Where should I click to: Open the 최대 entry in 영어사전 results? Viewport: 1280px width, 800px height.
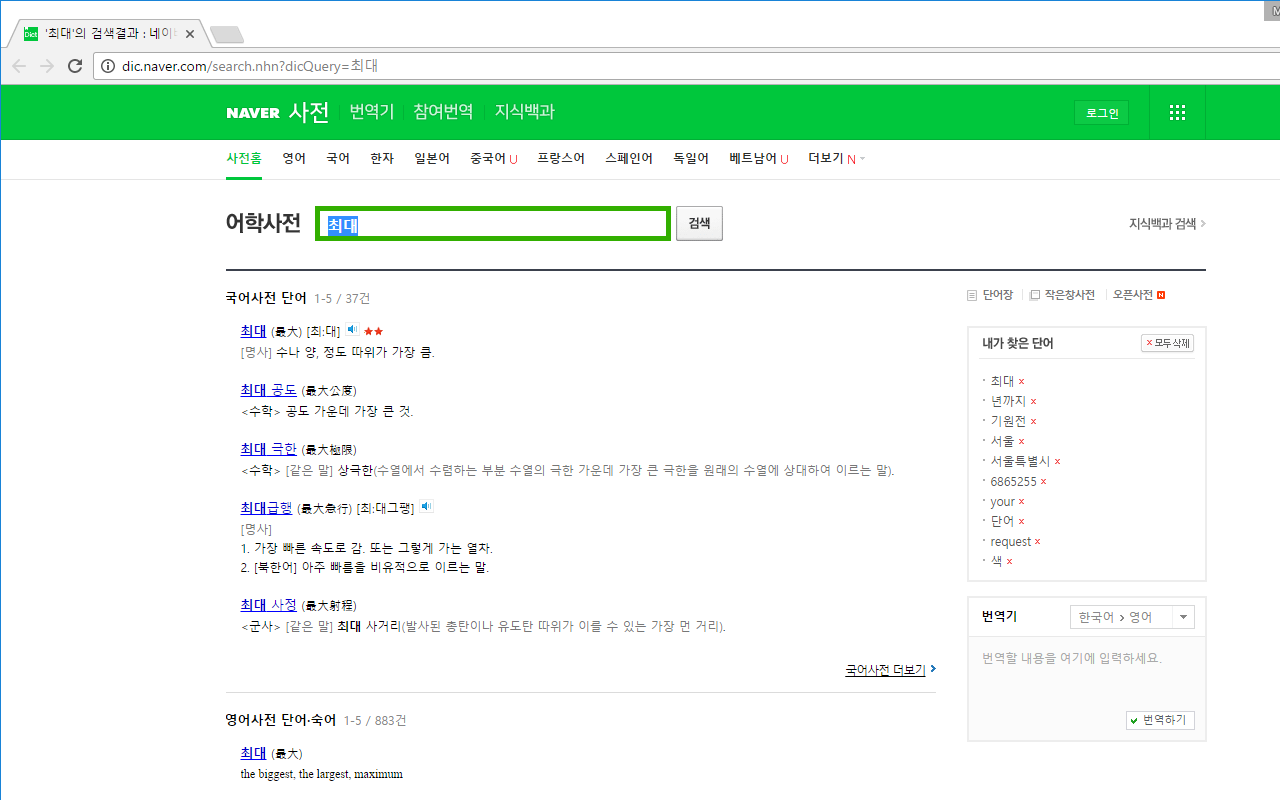253,753
